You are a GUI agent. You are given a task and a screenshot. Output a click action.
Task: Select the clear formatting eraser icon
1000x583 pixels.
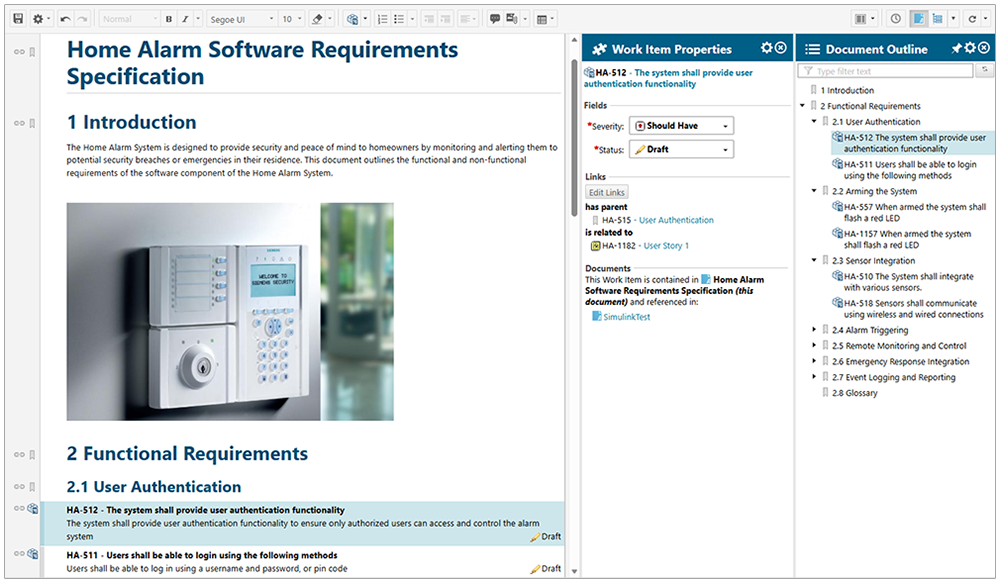pos(319,17)
